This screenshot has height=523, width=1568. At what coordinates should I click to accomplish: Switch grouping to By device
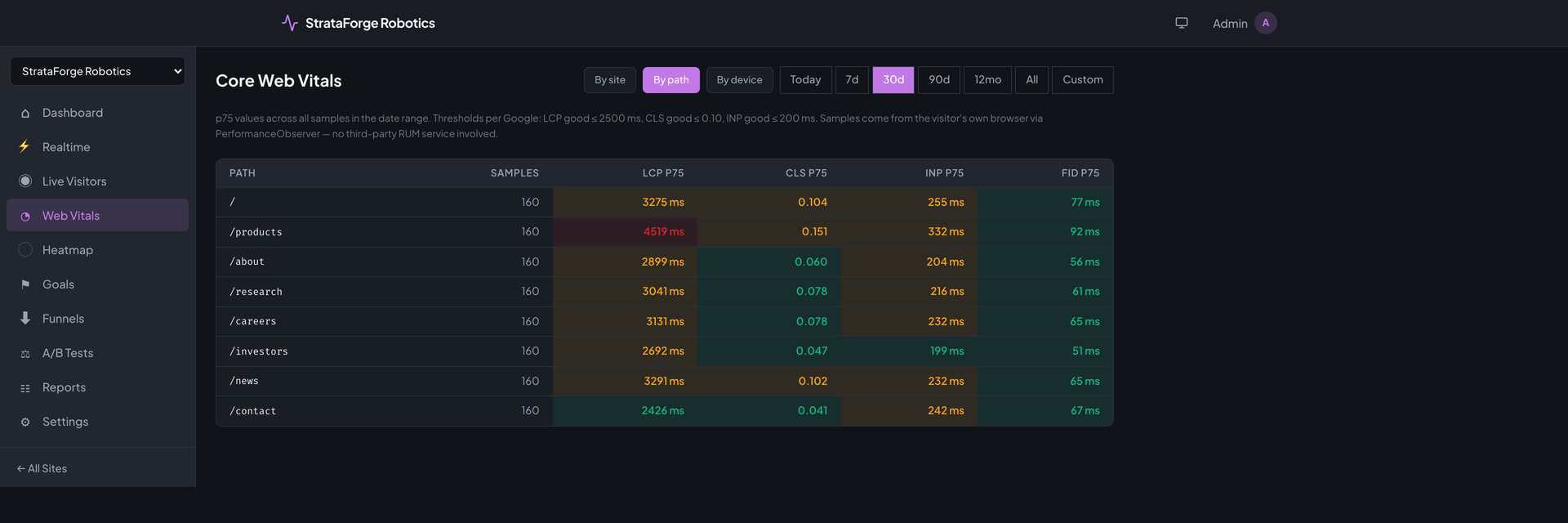[739, 80]
